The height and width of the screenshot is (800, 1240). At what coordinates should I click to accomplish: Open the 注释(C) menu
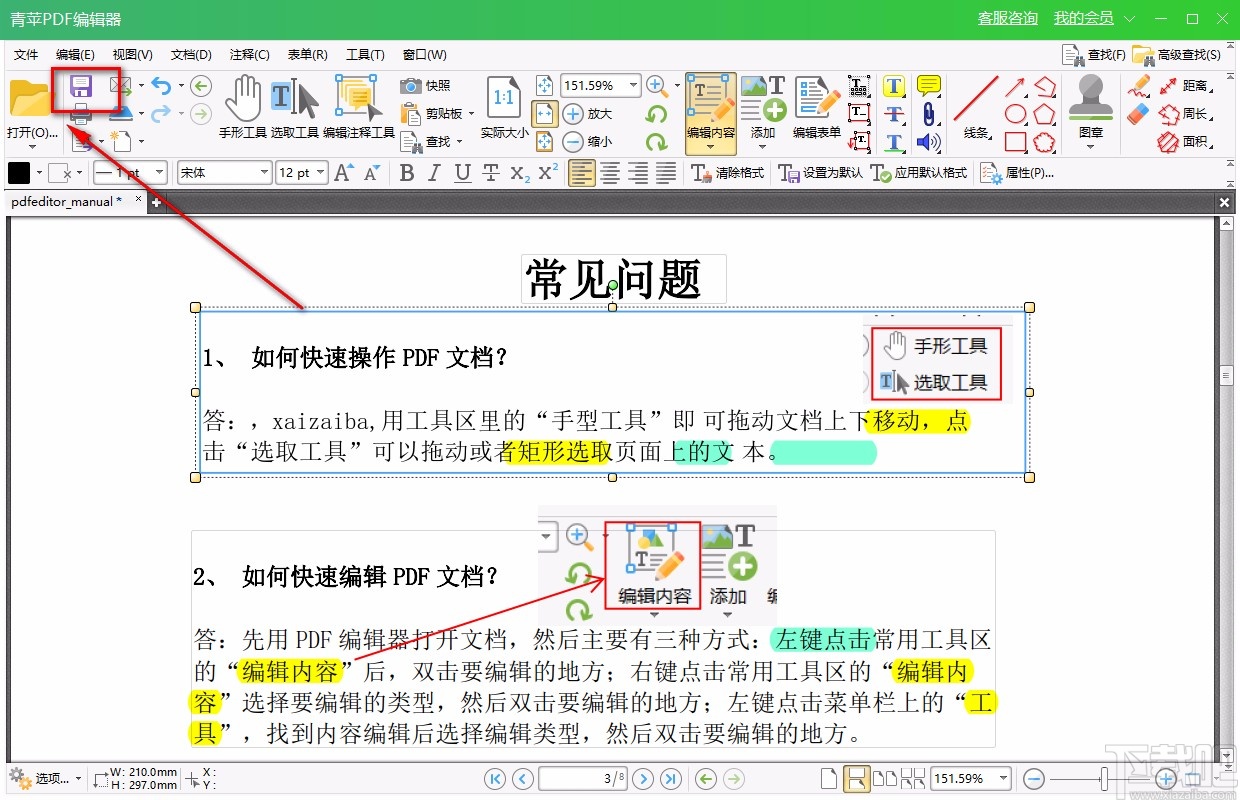pyautogui.click(x=249, y=54)
